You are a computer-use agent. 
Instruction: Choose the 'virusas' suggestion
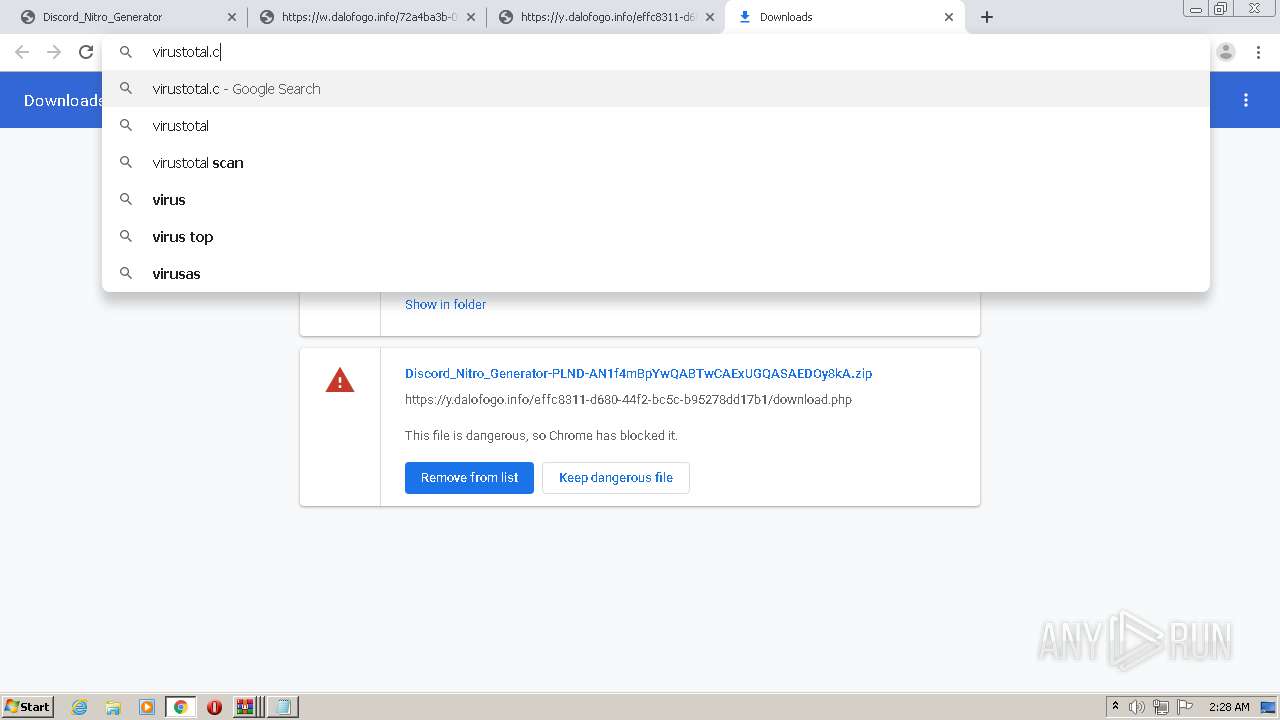coord(655,274)
